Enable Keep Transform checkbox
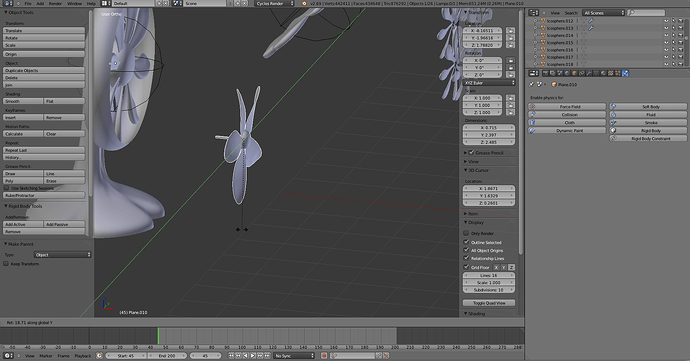The height and width of the screenshot is (361, 690). (x=6, y=264)
